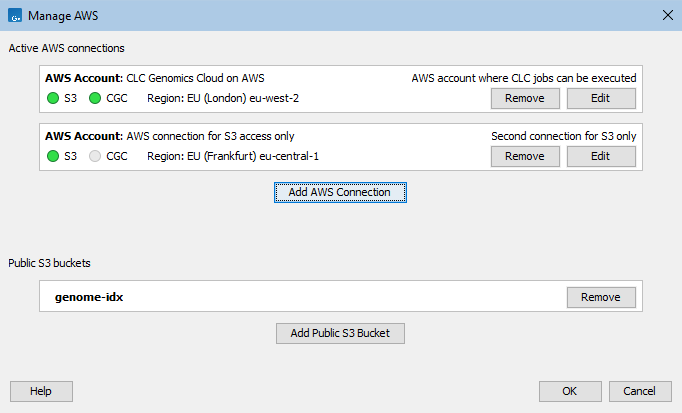The image size is (682, 413).
Task: Open the Help documentation
Action: 41,391
